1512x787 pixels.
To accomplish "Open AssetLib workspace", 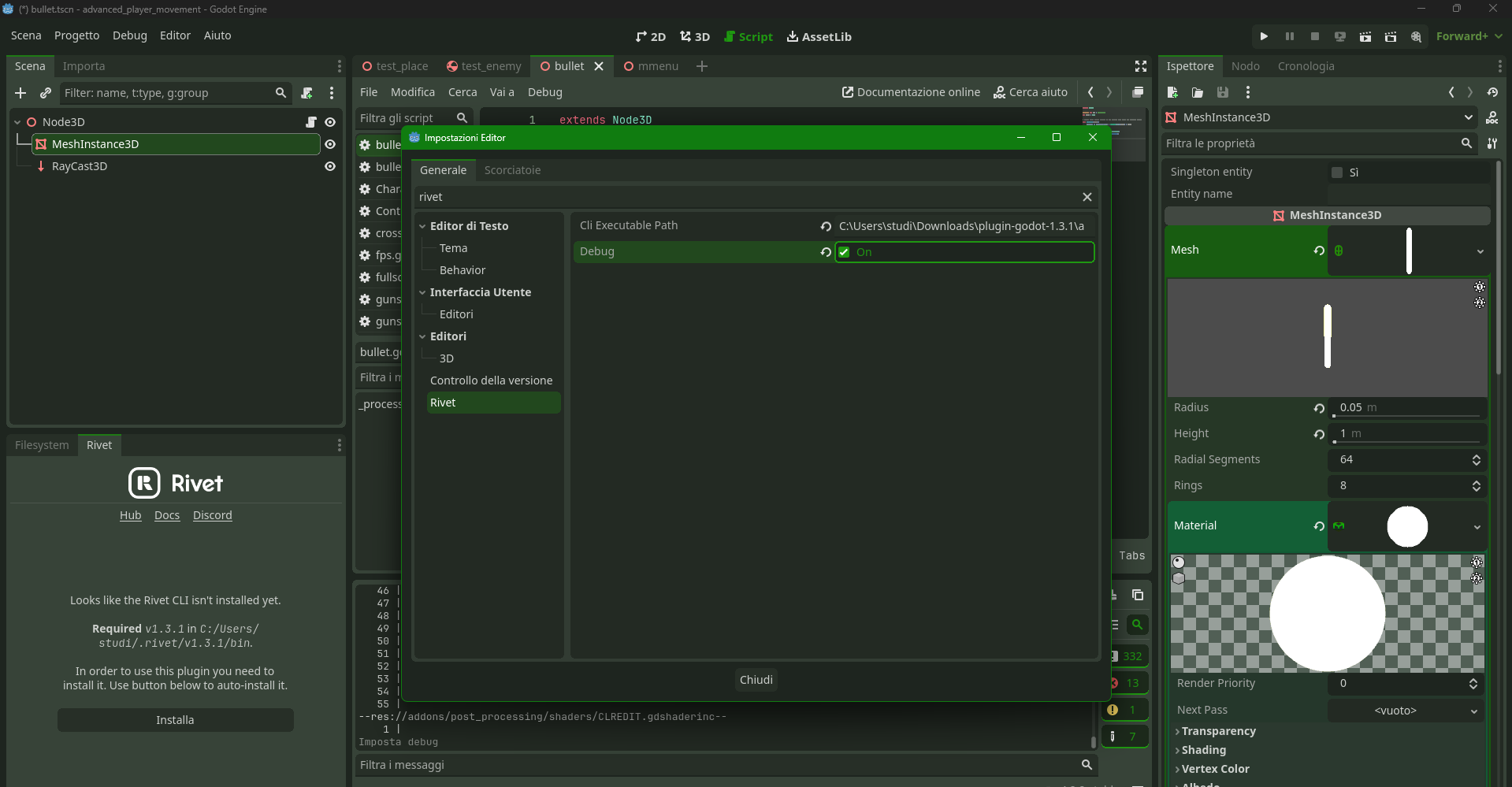I will pyautogui.click(x=819, y=36).
